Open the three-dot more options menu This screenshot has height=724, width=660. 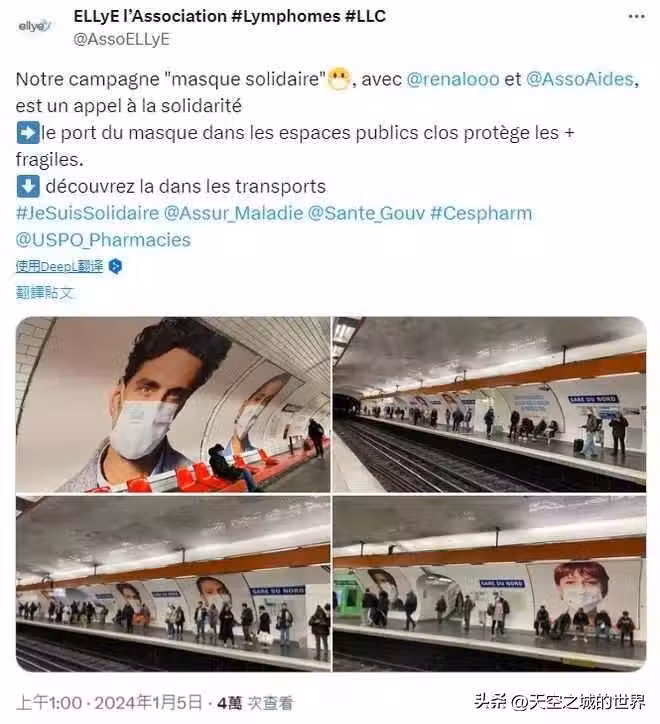[x=636, y=17]
